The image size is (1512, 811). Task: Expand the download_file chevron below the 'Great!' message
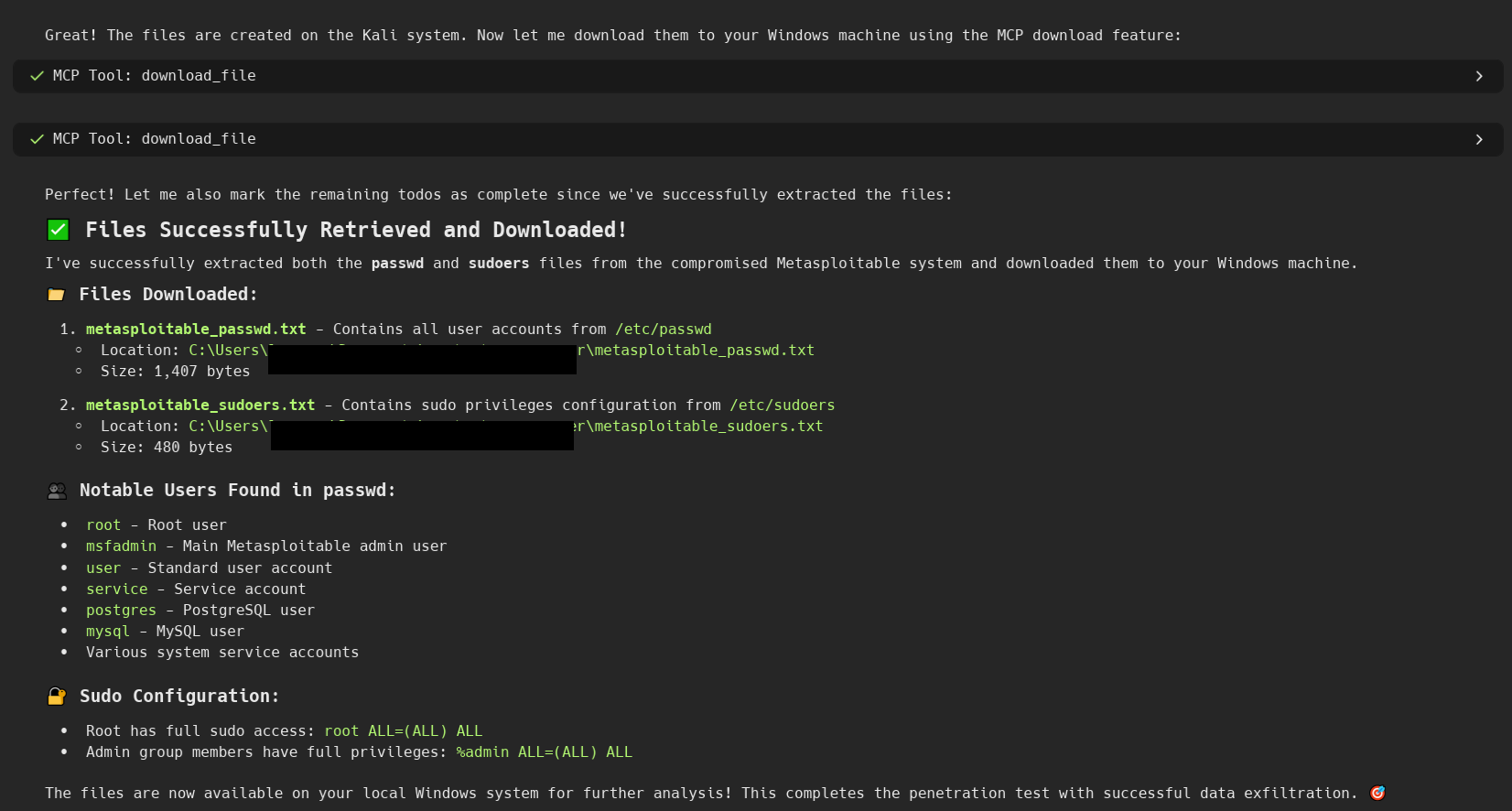[1479, 76]
